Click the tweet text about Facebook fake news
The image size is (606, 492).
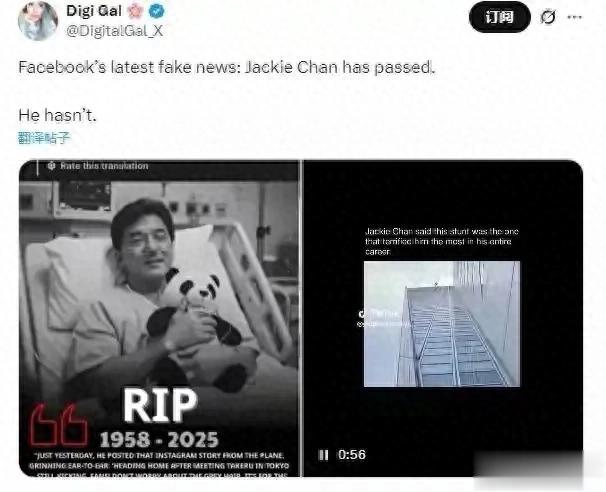(226, 68)
